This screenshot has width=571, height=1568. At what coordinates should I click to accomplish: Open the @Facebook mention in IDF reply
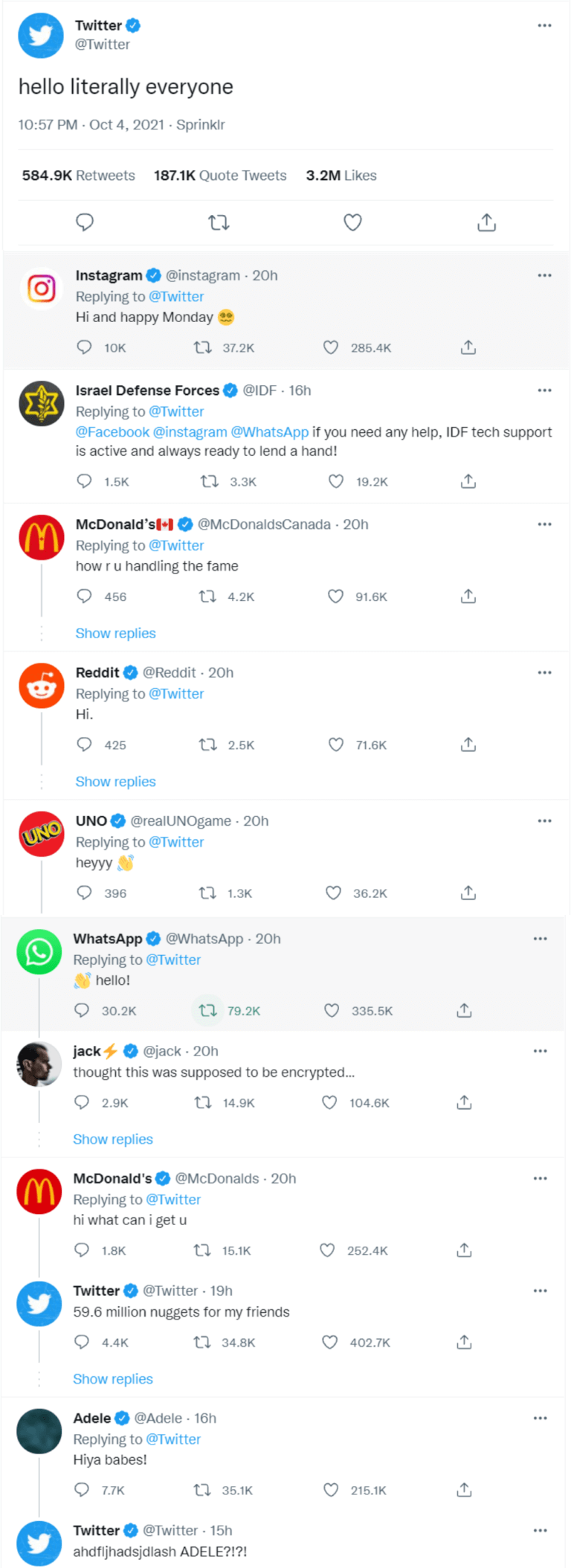112,432
